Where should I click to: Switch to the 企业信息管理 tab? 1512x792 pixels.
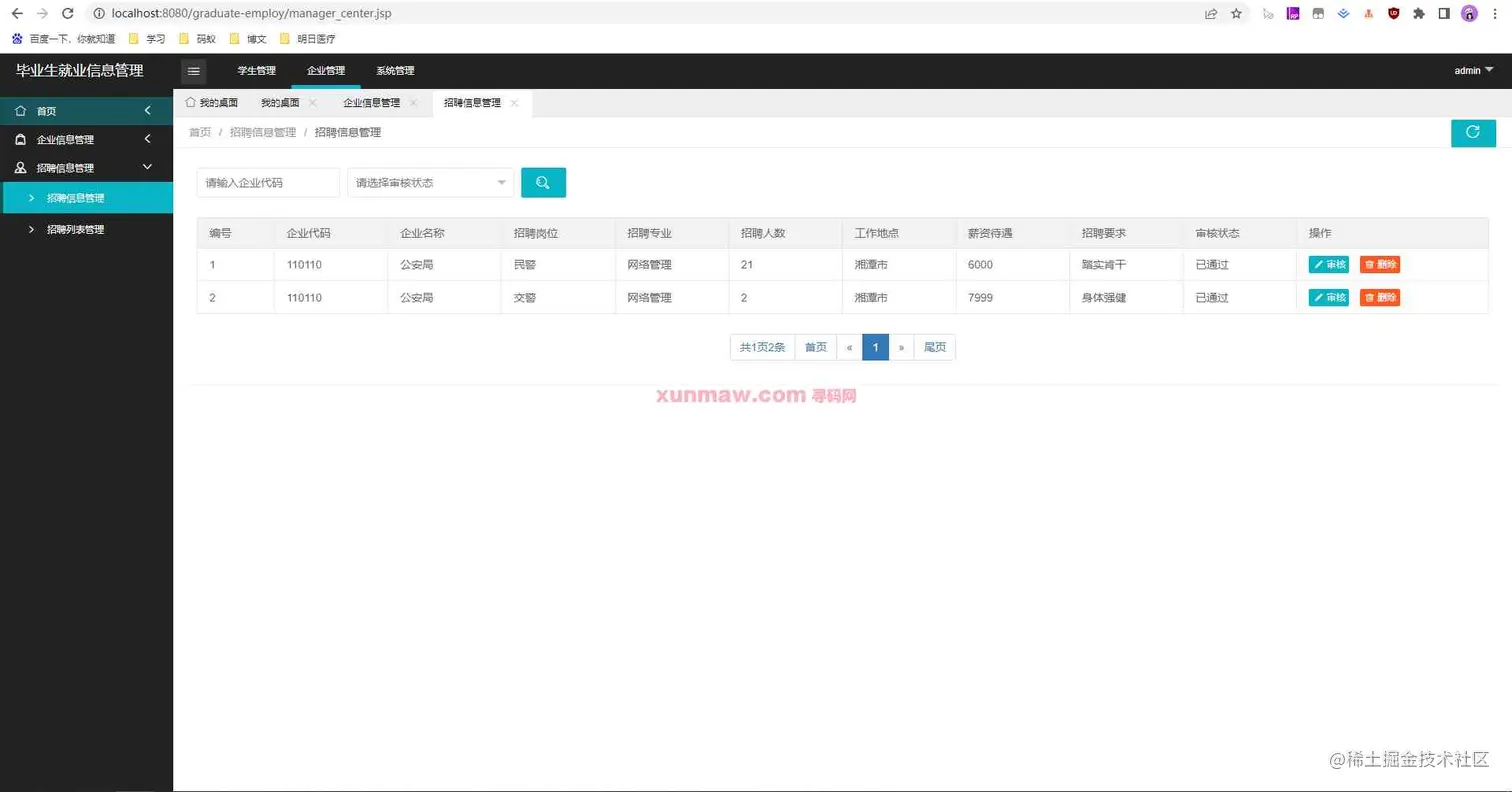click(x=372, y=103)
